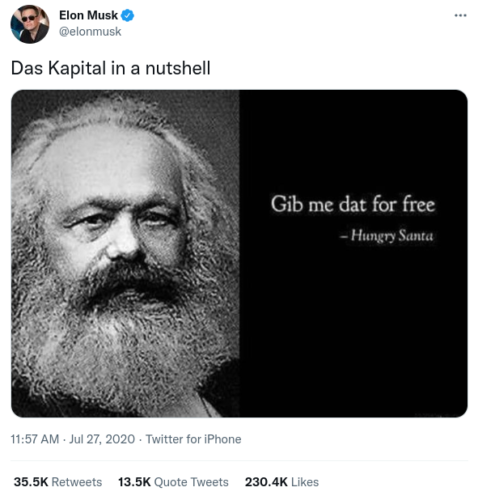Image resolution: width=478 pixels, height=500 pixels.
Task: Click the Jul 27, 2020 date
Action: tap(102, 439)
